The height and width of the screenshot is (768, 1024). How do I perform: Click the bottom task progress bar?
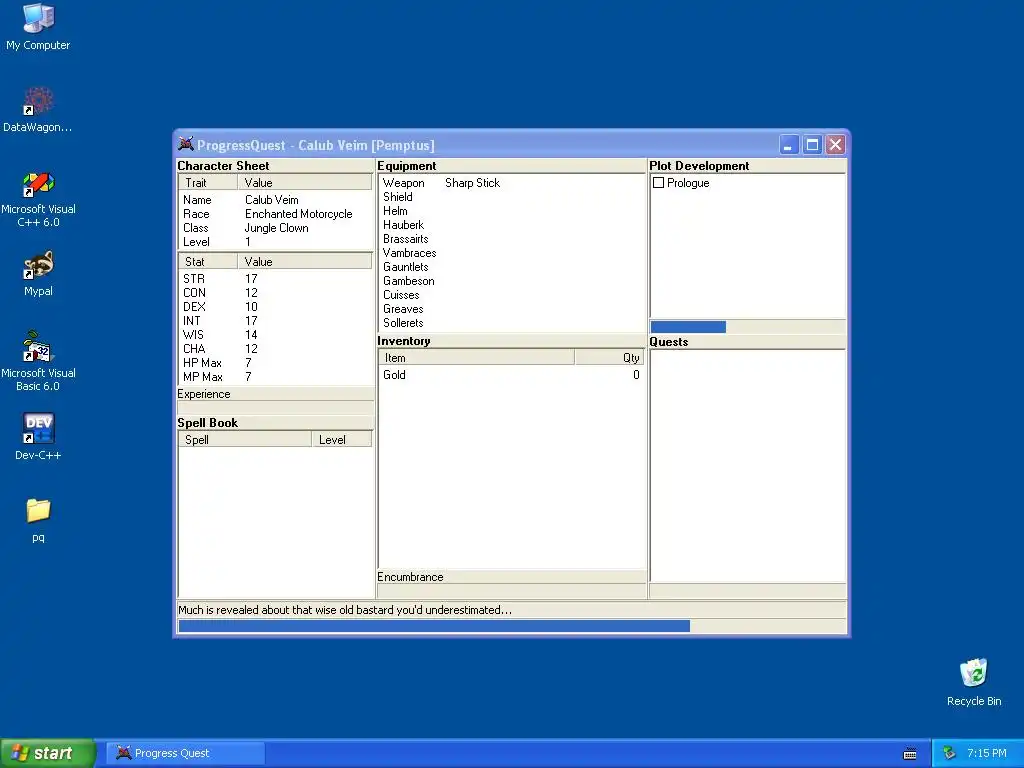(513, 626)
